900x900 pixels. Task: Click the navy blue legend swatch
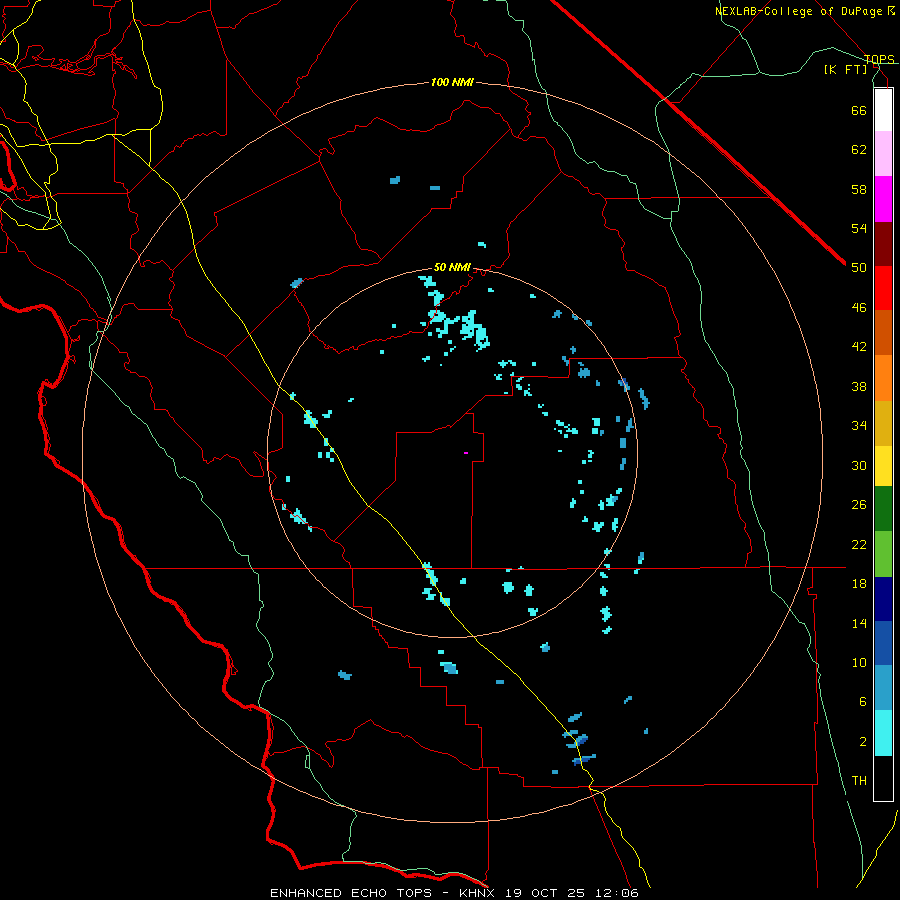click(x=883, y=599)
